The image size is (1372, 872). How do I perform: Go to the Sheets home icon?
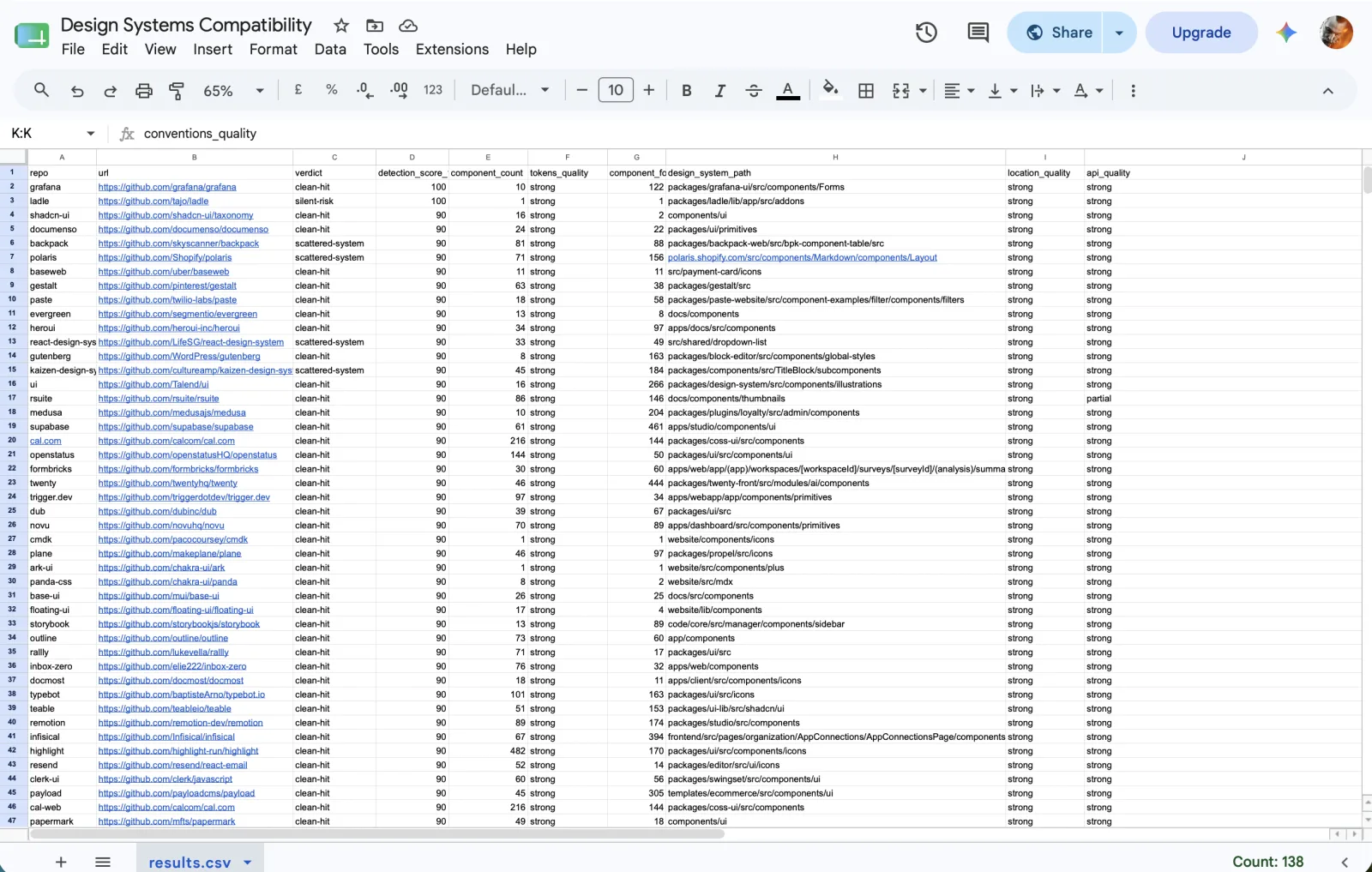click(33, 35)
